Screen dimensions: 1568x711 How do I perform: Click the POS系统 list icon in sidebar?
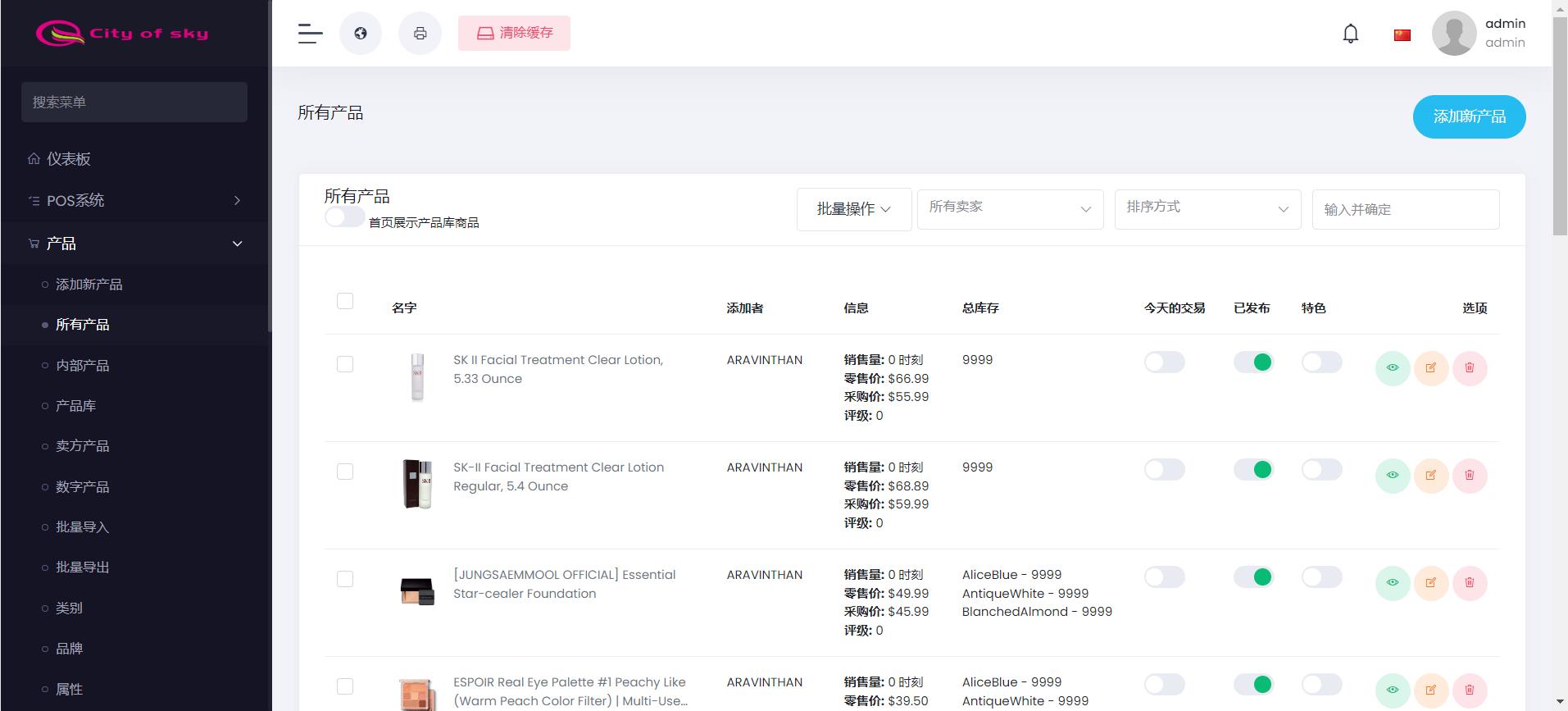(x=34, y=201)
